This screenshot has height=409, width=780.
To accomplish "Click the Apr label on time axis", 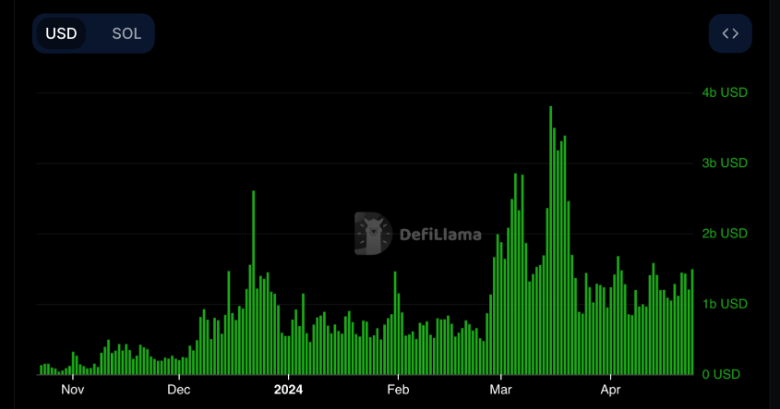I will tap(610, 390).
